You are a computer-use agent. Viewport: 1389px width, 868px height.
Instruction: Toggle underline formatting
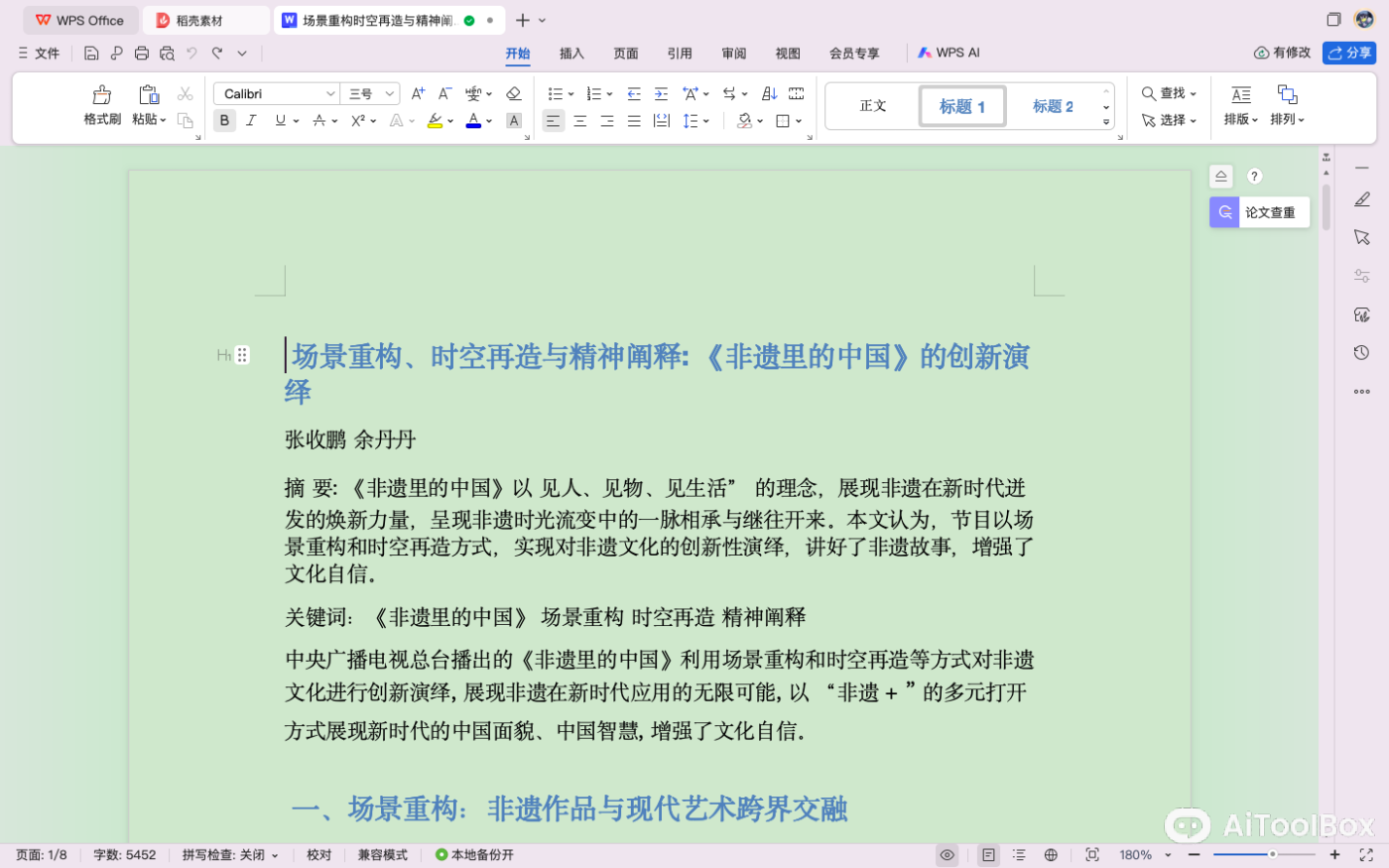280,120
